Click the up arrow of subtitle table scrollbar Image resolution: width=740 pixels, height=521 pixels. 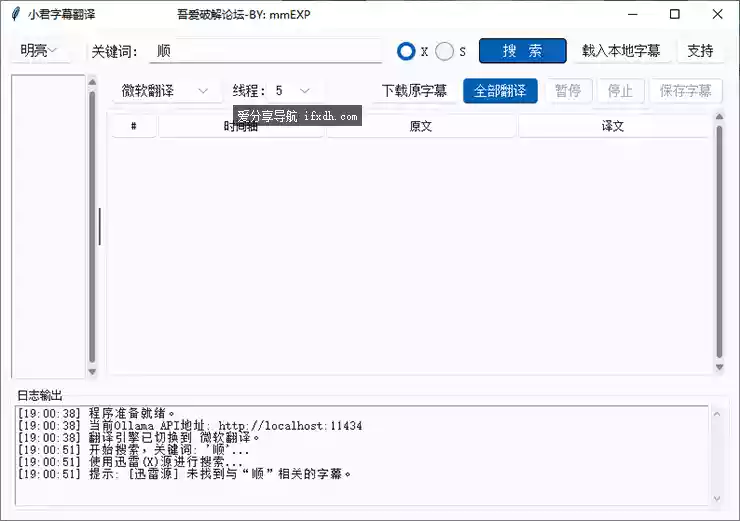tap(718, 117)
